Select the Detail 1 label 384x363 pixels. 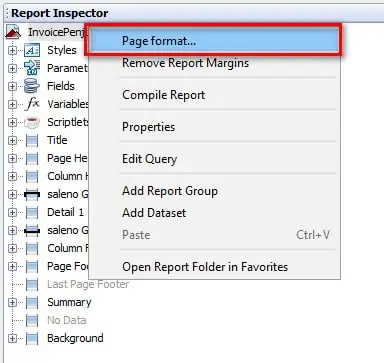coord(65,212)
